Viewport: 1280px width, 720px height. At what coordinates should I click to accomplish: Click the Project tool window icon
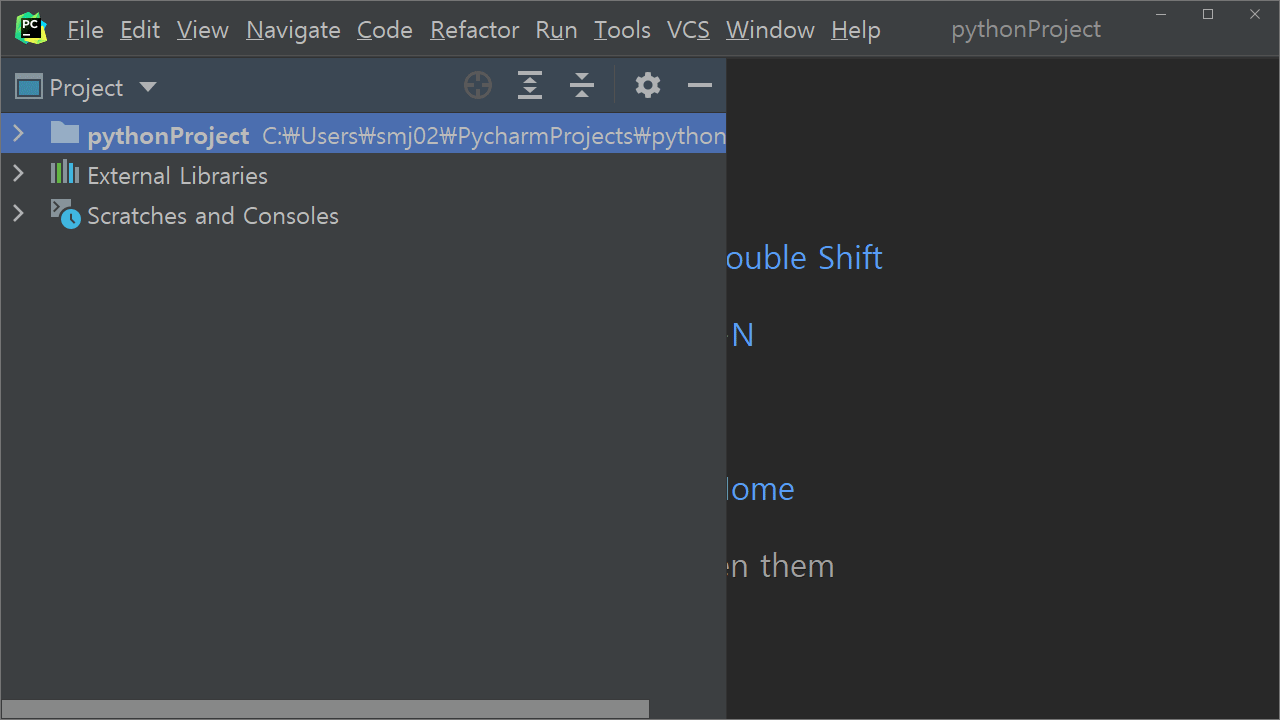[x=29, y=87]
